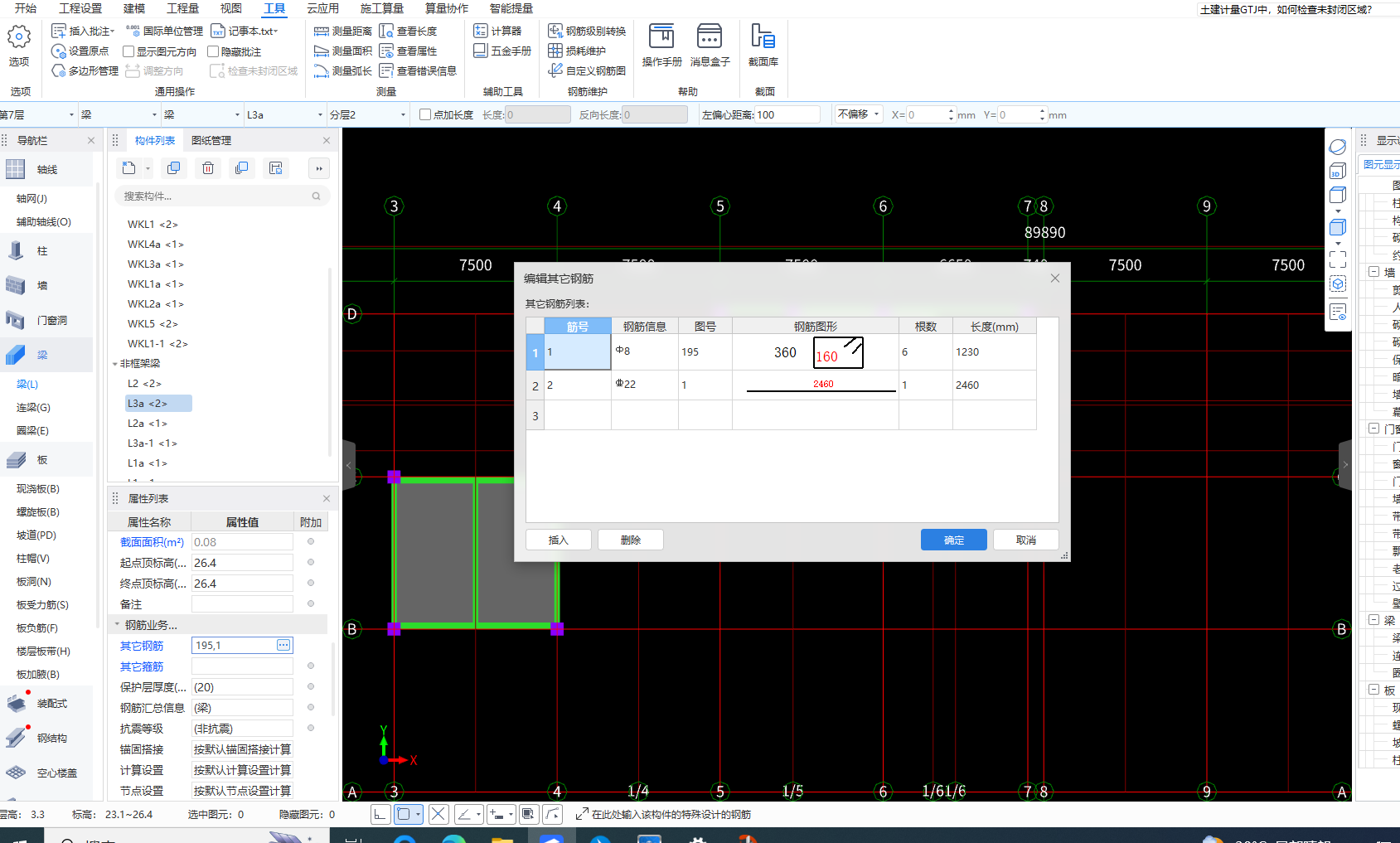This screenshot has width=1400, height=843.
Task: Click 取消 to cancel rebar dialog
Action: pos(1026,540)
